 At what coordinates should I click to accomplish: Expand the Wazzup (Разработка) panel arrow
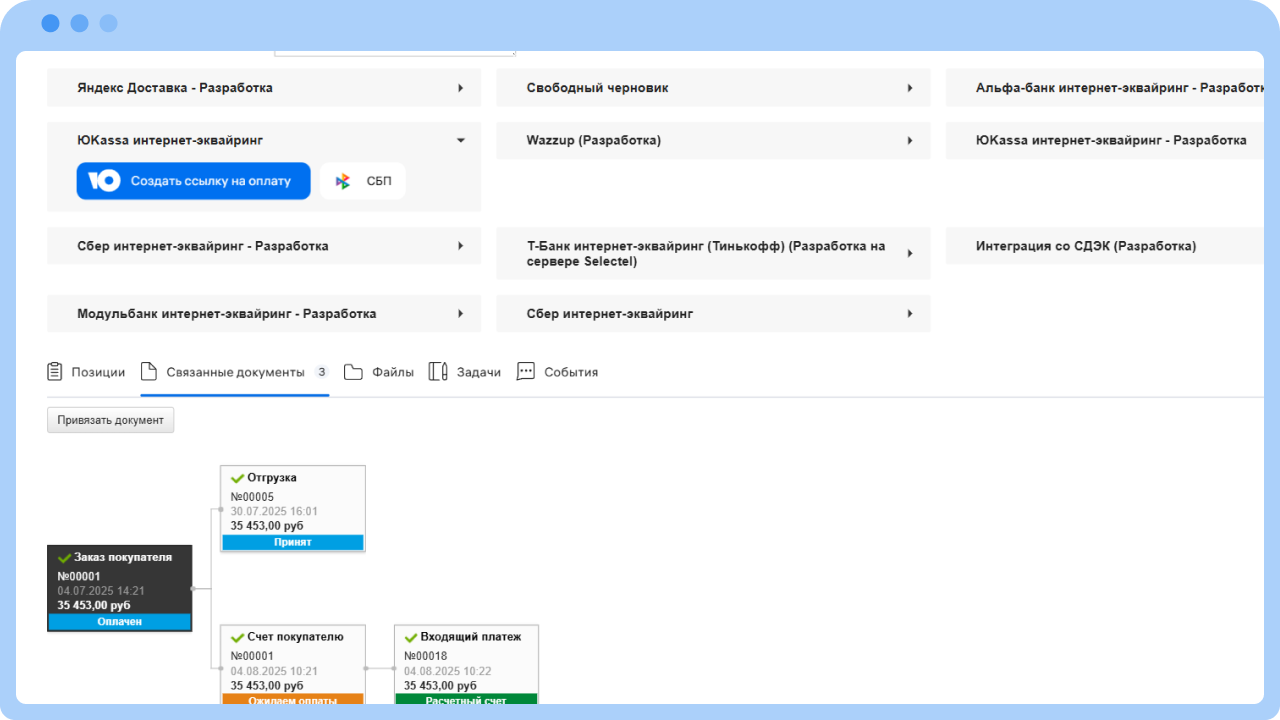tap(910, 141)
